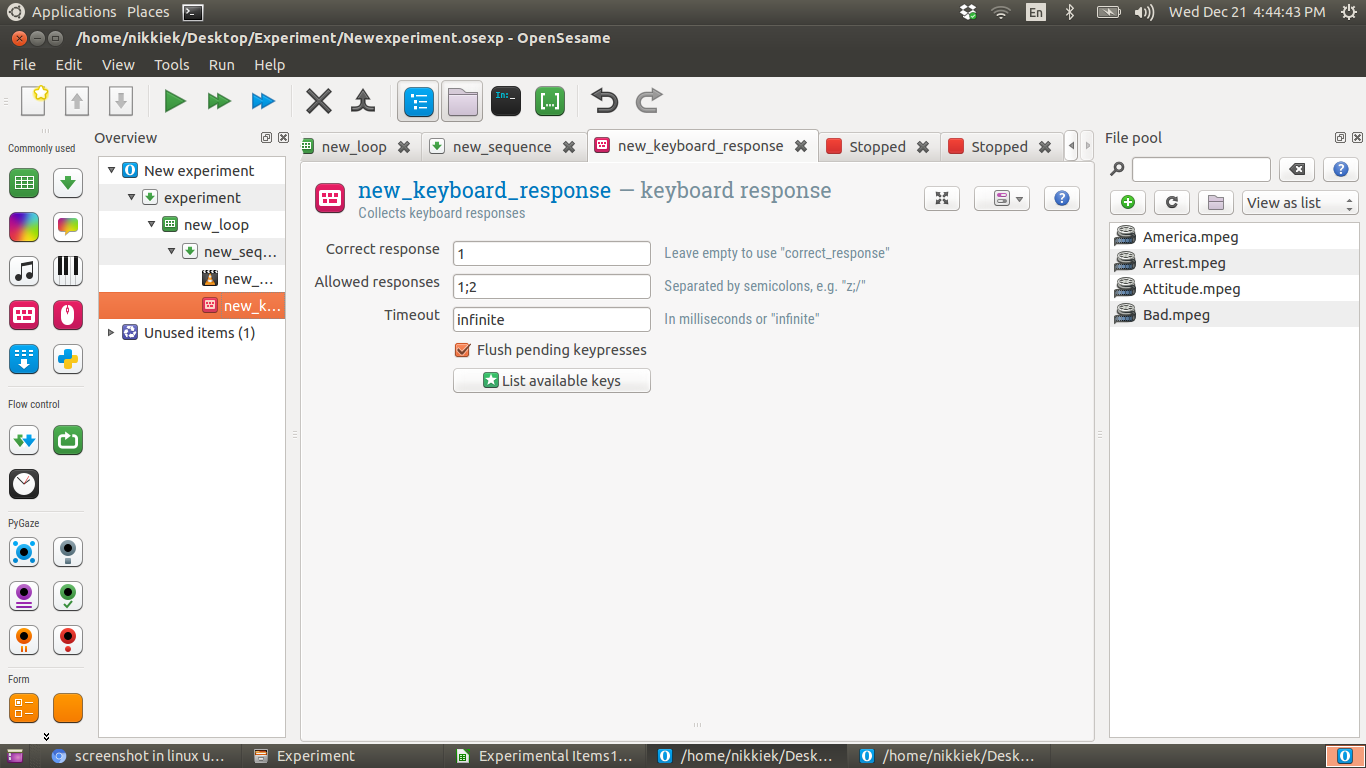Viewport: 1366px width, 768px height.
Task: Click the merge arrows toolbar icon
Action: tap(363, 100)
